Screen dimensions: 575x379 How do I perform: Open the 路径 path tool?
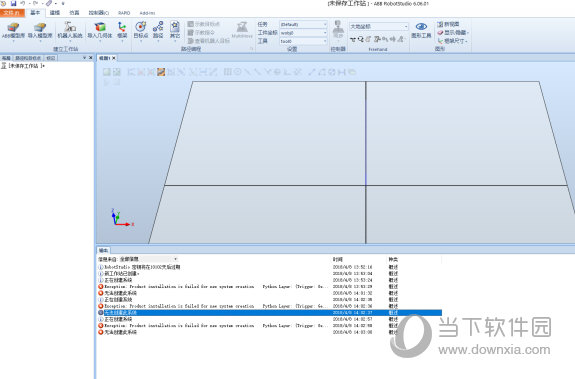coord(158,31)
